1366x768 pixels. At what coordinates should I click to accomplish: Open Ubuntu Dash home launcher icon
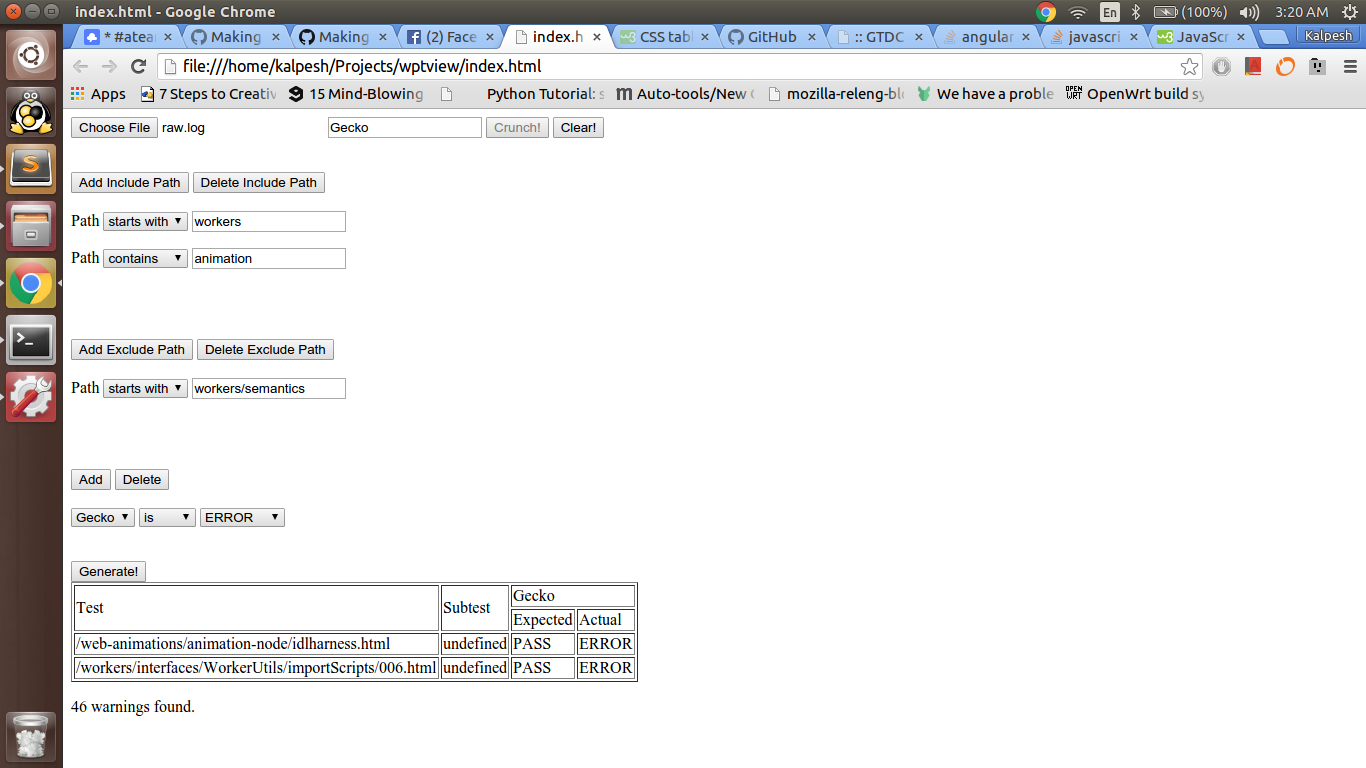[31, 54]
